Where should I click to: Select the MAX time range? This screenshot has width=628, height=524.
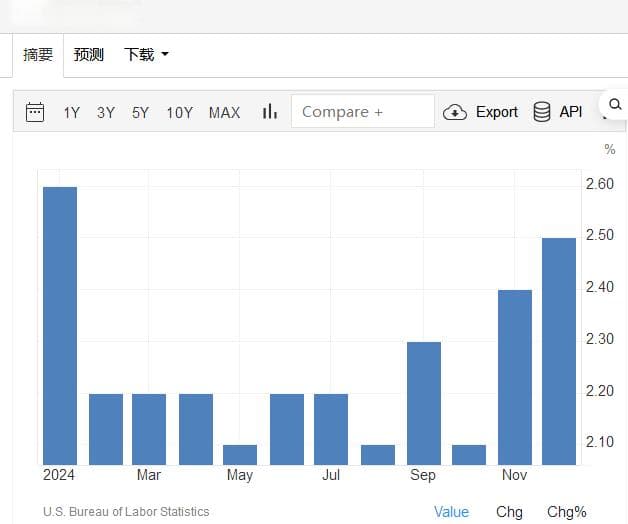click(224, 113)
